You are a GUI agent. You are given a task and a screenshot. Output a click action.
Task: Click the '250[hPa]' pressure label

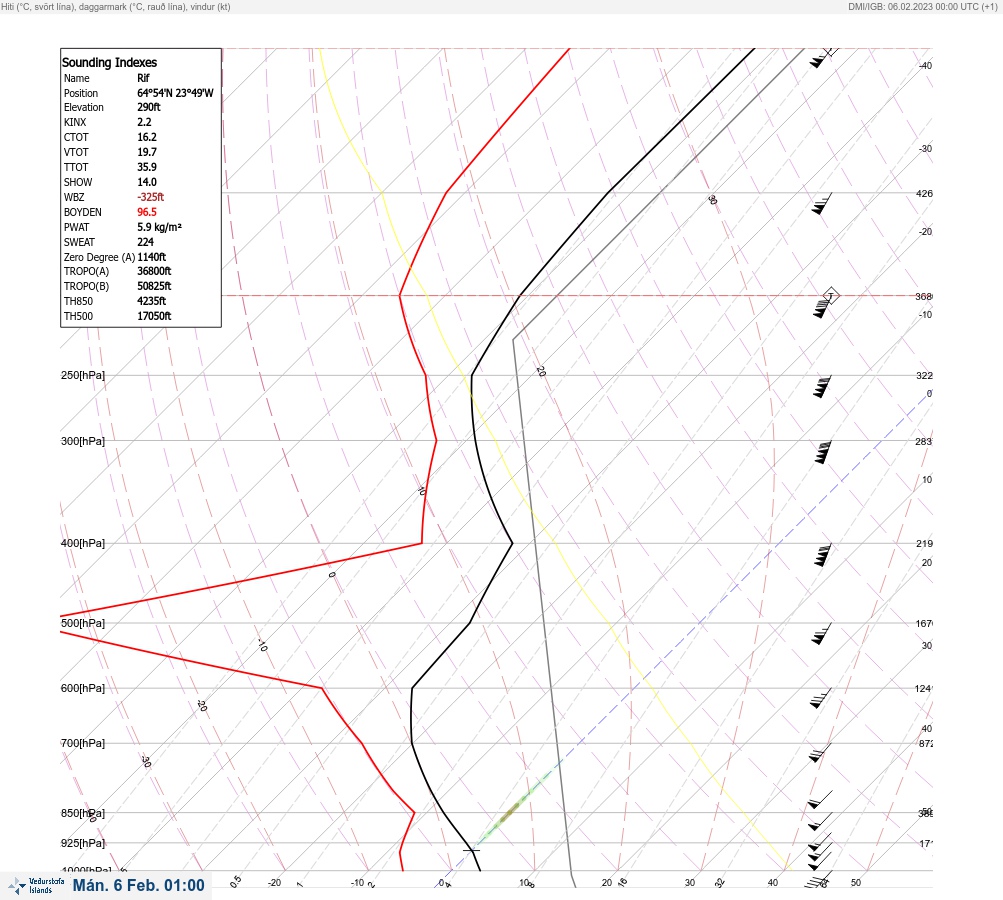coord(83,375)
